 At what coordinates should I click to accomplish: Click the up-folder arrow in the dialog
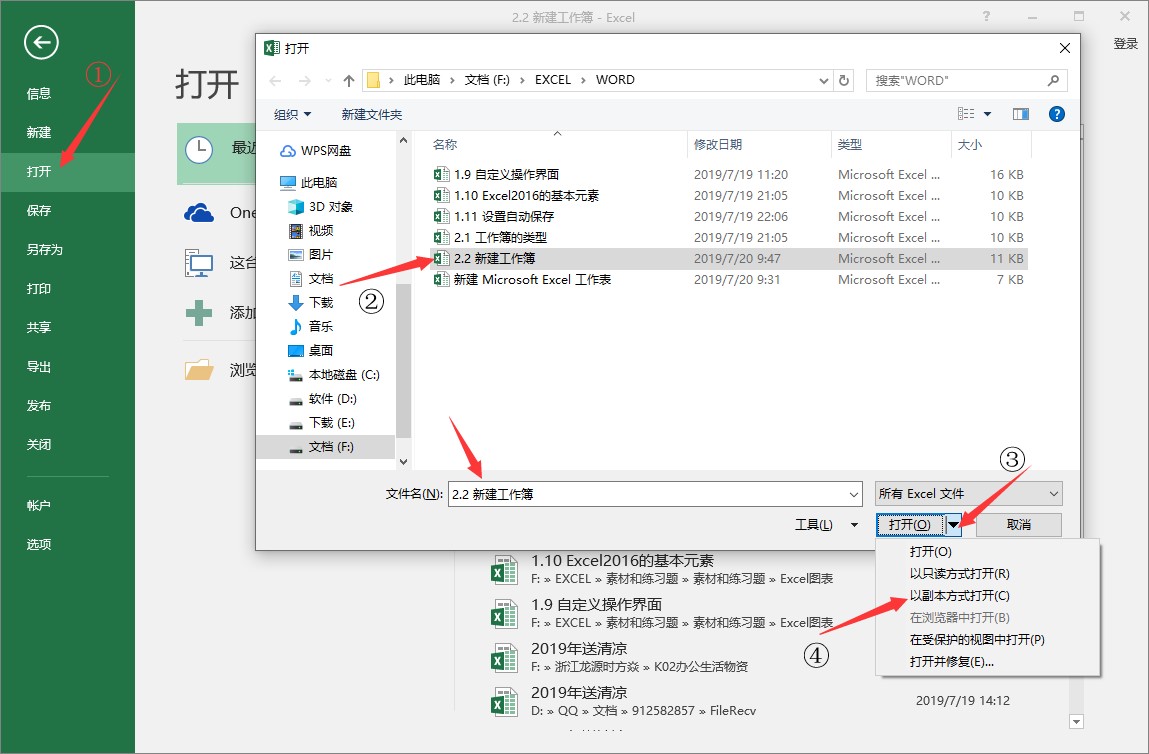(349, 80)
